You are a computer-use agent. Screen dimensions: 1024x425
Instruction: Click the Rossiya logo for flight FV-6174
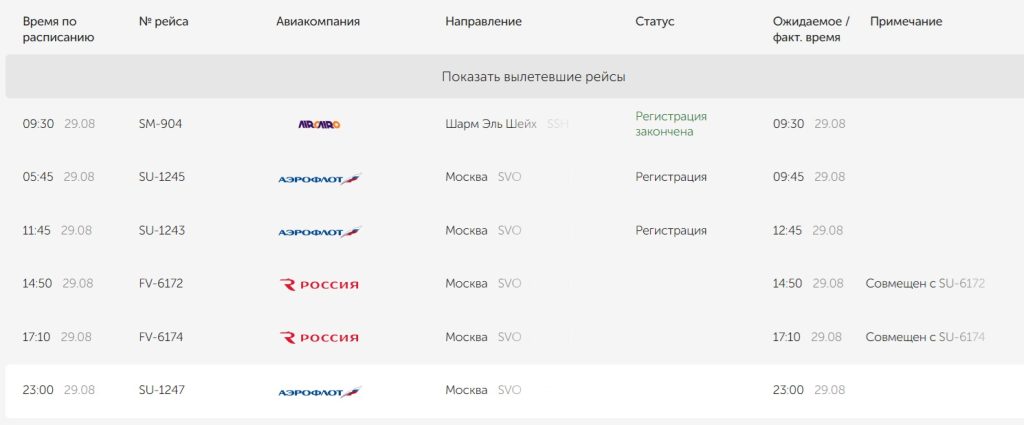tap(319, 338)
